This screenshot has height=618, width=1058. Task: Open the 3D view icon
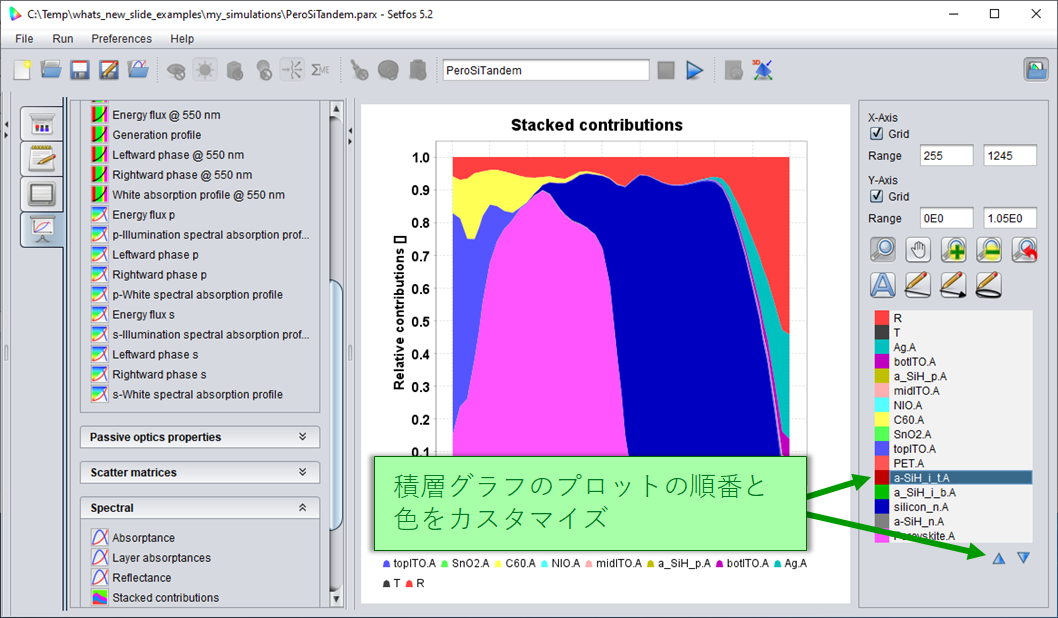click(762, 70)
